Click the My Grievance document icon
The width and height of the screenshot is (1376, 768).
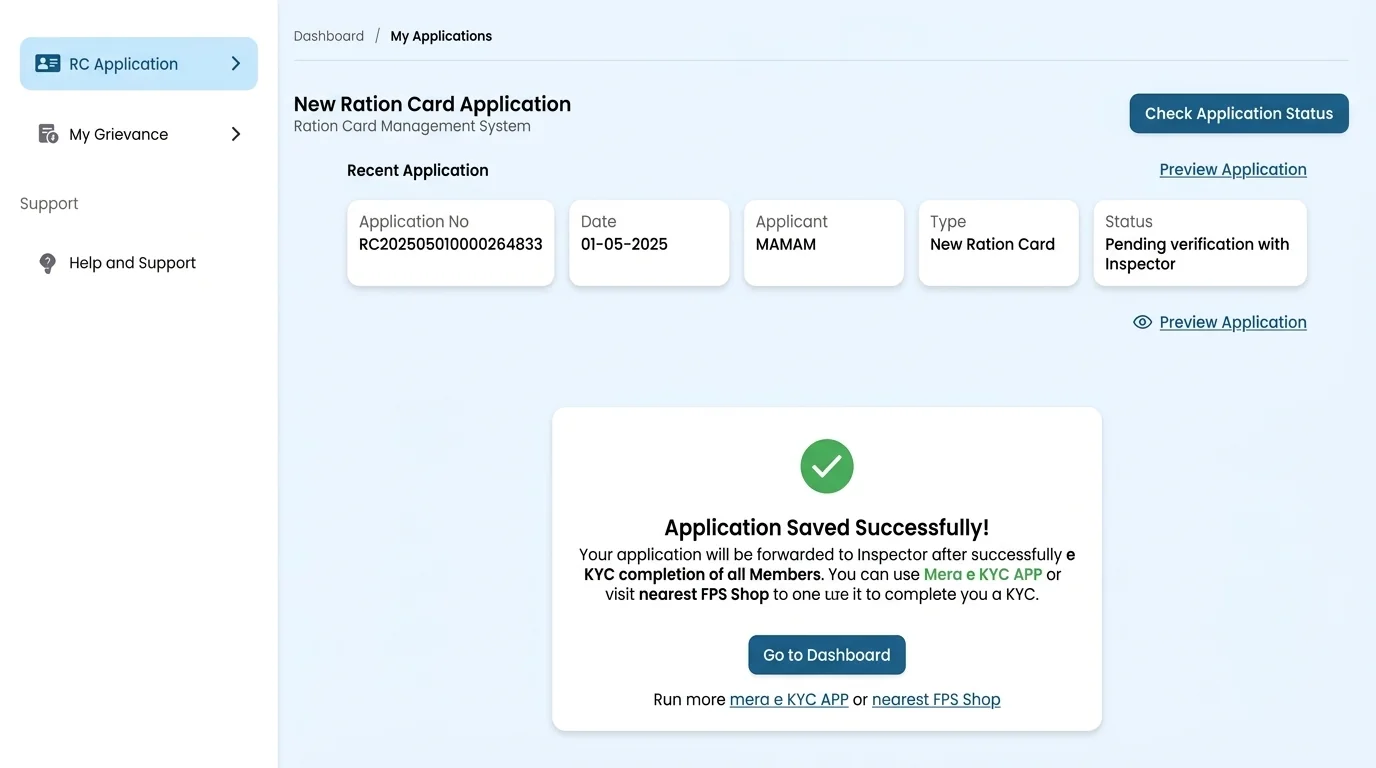pos(47,134)
